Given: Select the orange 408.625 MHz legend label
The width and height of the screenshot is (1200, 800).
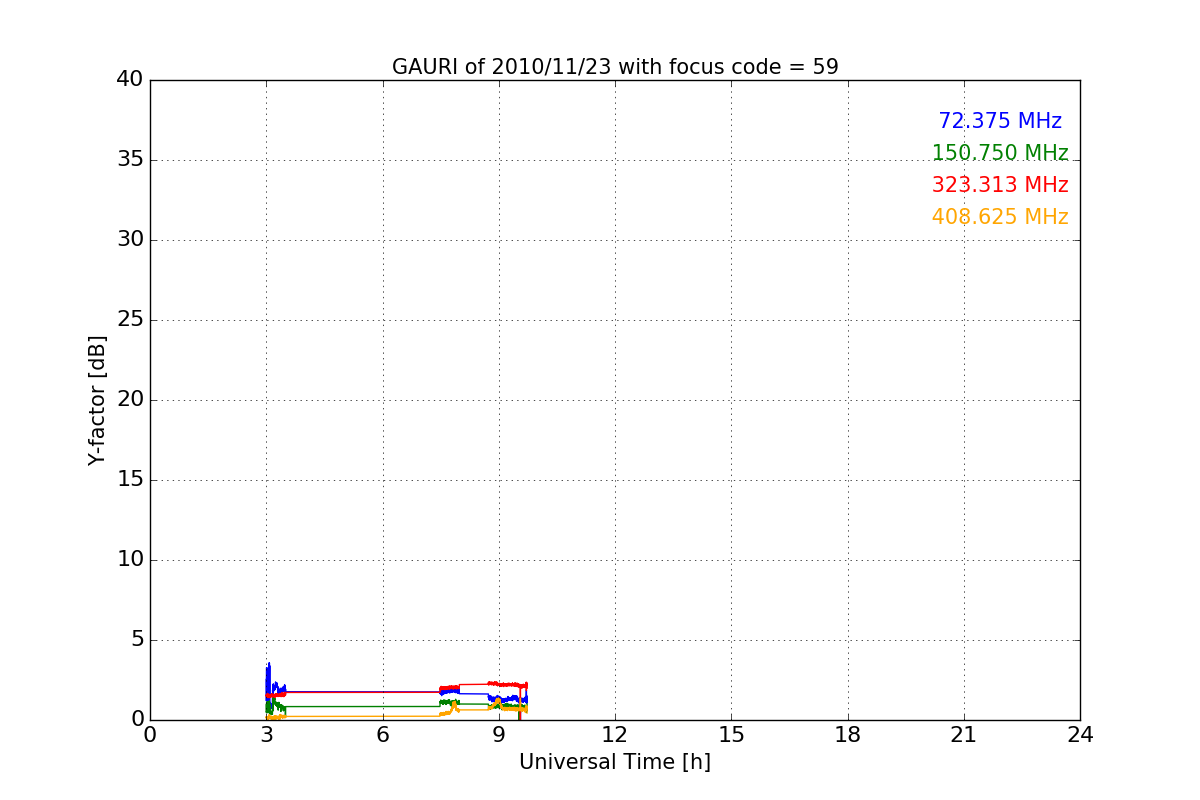Looking at the screenshot, I should point(1000,217).
